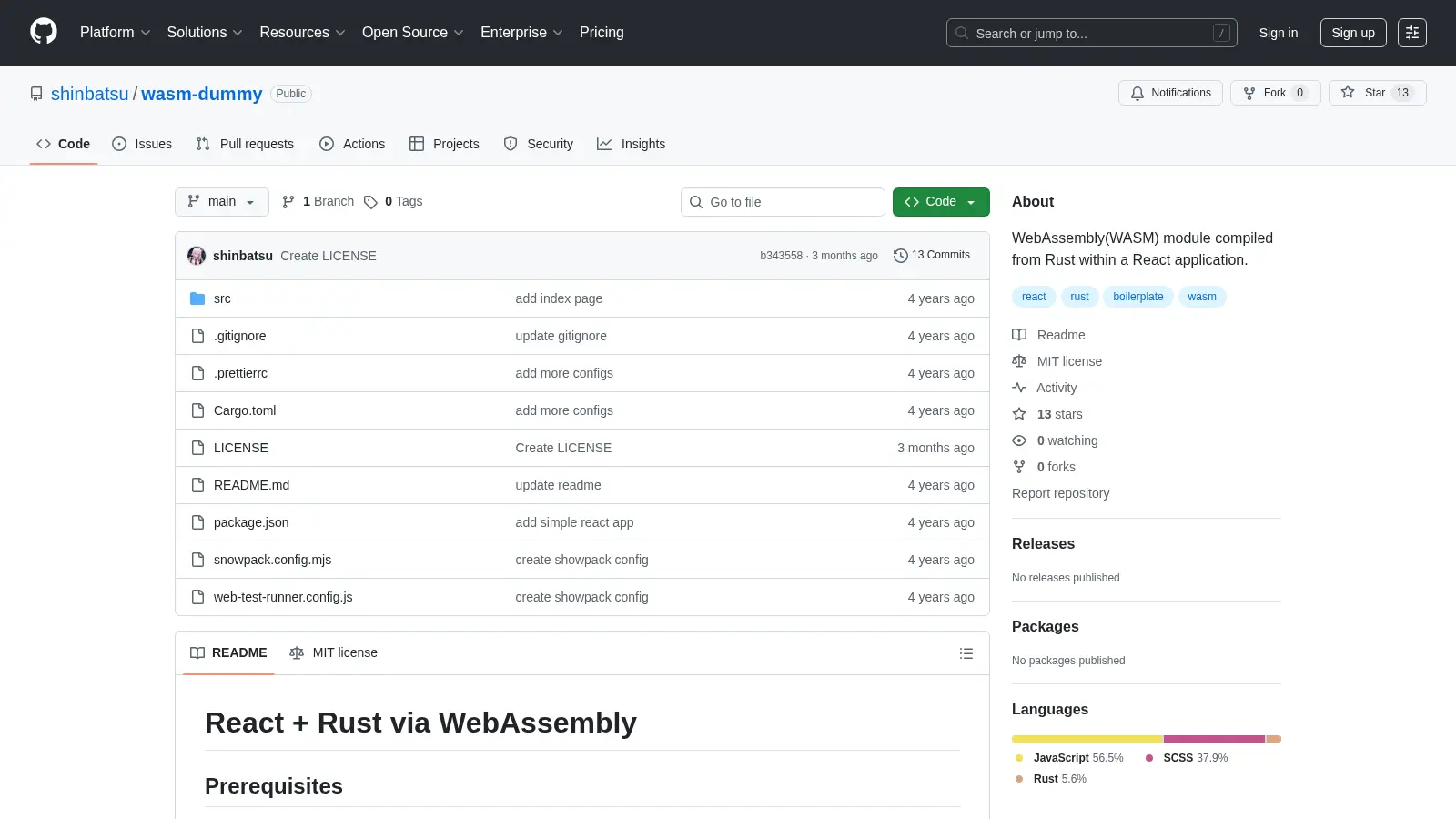Open the GitHub home logo

pyautogui.click(x=44, y=32)
